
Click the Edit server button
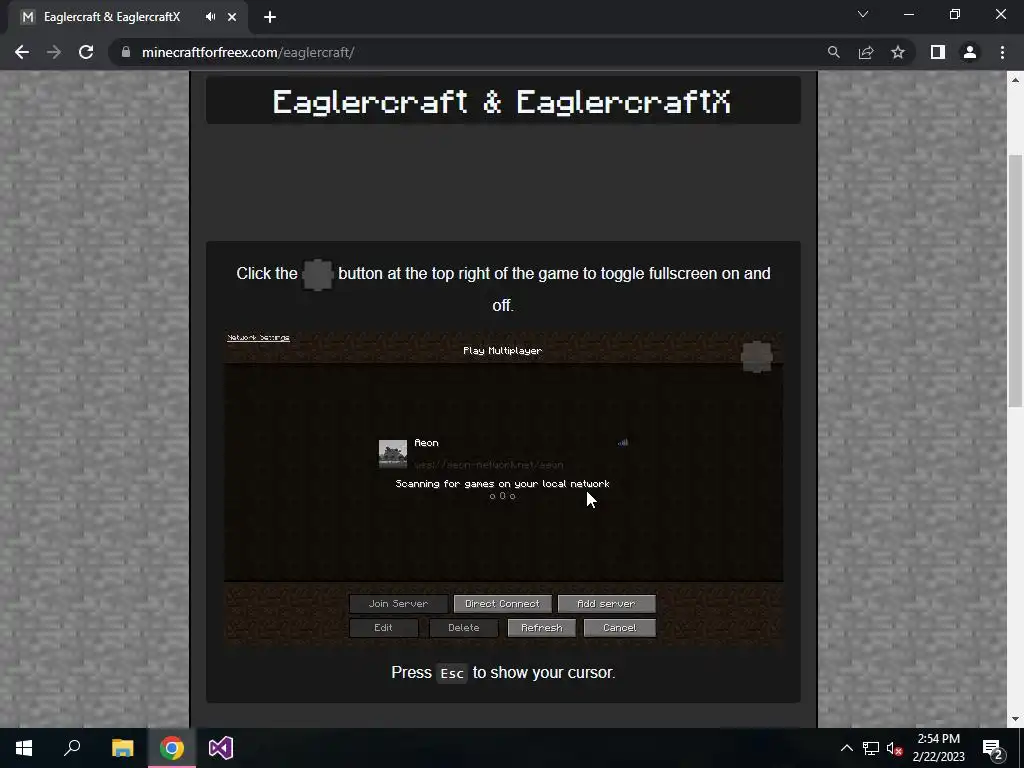pyautogui.click(x=383, y=628)
